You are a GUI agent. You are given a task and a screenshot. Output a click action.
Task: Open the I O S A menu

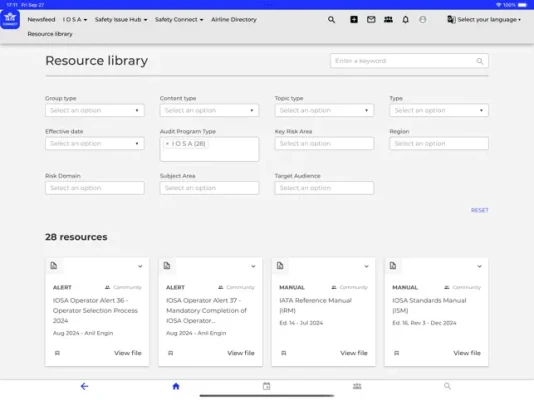tap(75, 19)
